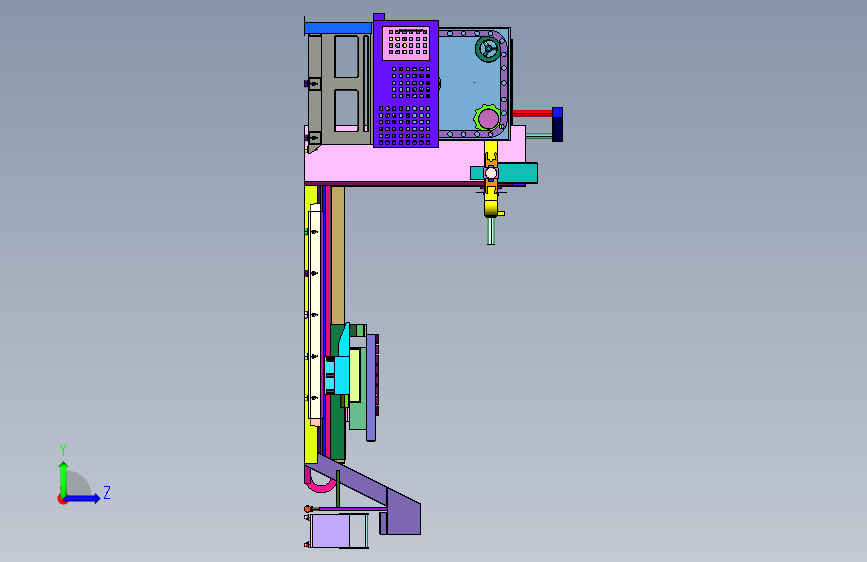Screen dimensions: 867x562
Task: Select the light blue cover plate inside the chain loop
Action: 470,84
